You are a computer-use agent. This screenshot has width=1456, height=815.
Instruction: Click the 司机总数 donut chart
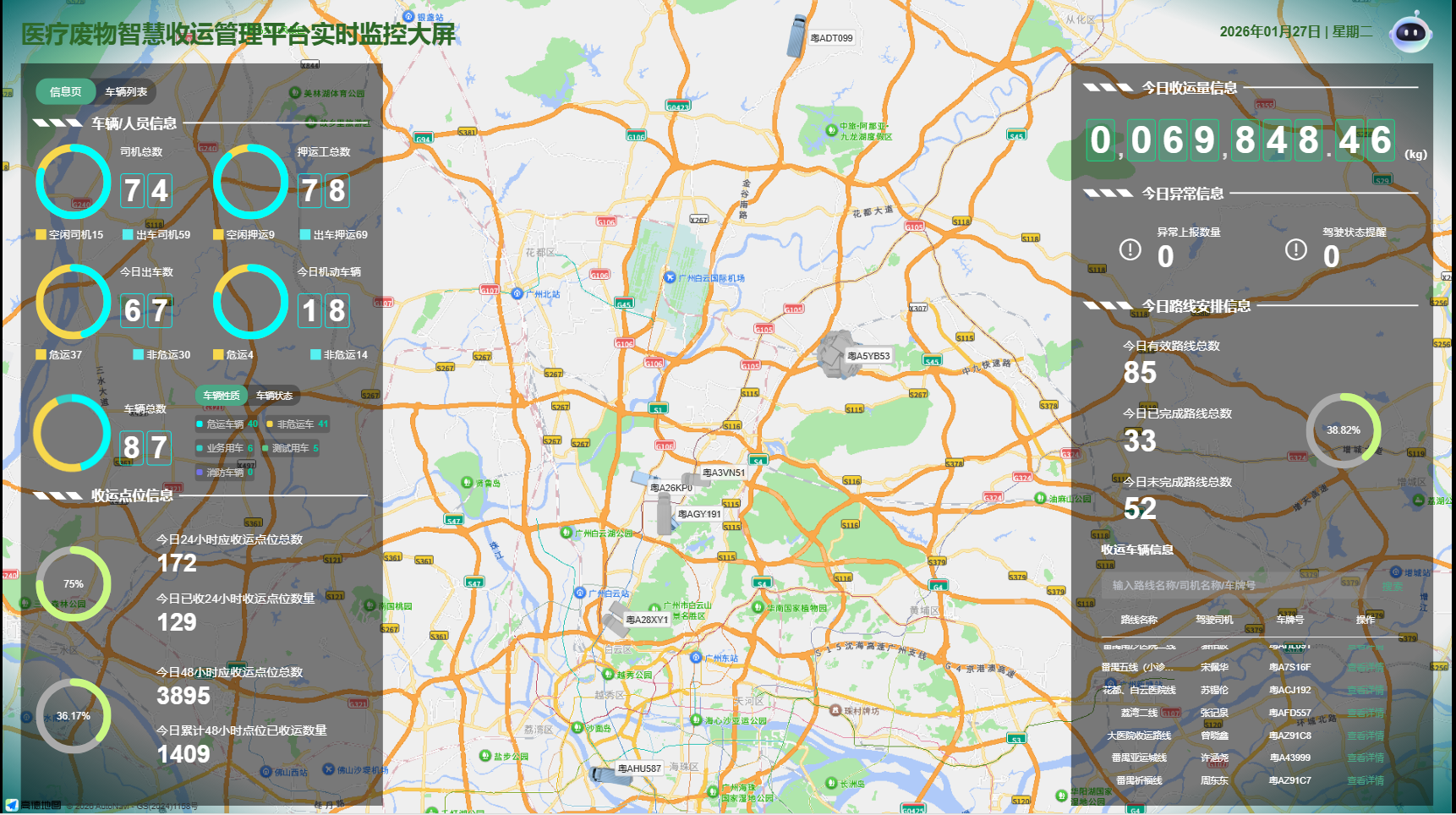click(x=74, y=182)
